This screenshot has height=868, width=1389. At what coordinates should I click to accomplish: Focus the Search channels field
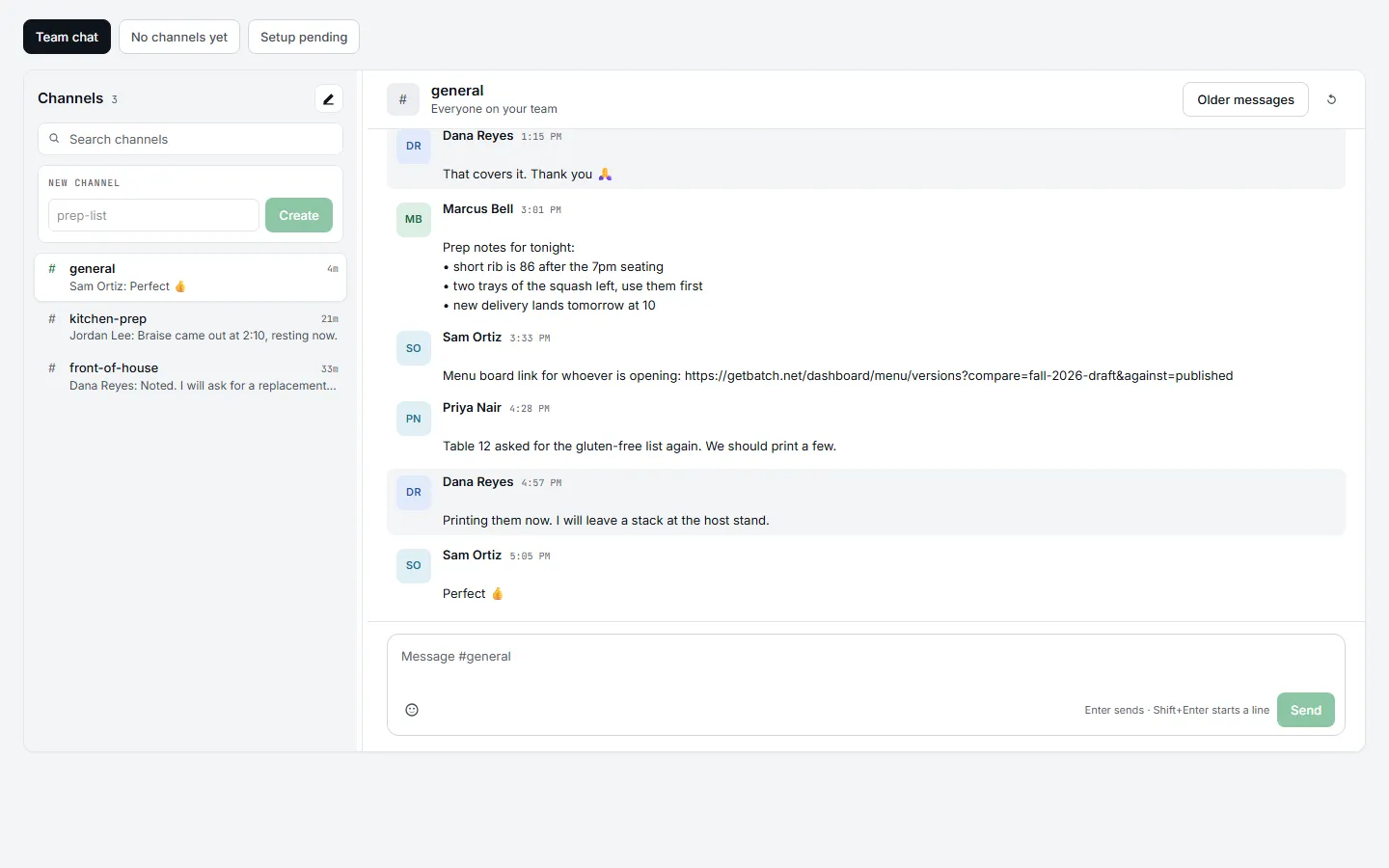(x=190, y=139)
